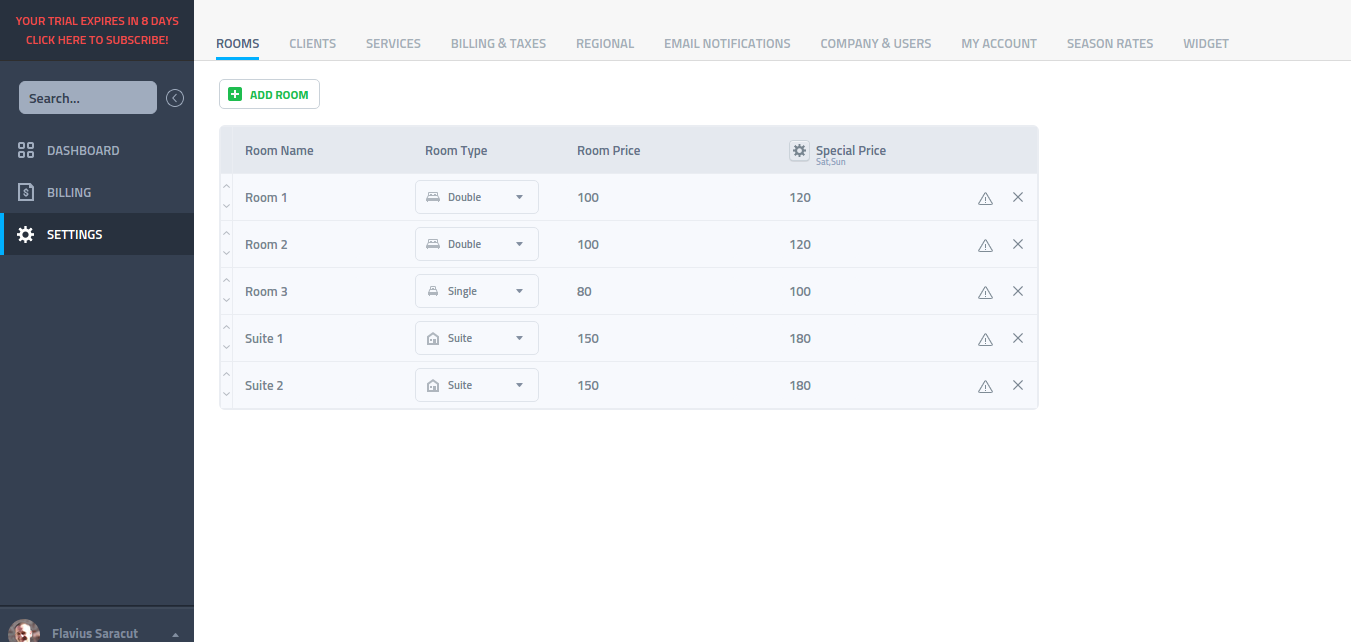This screenshot has height=642, width=1351.
Task: Select the Rooms tab
Action: point(238,43)
